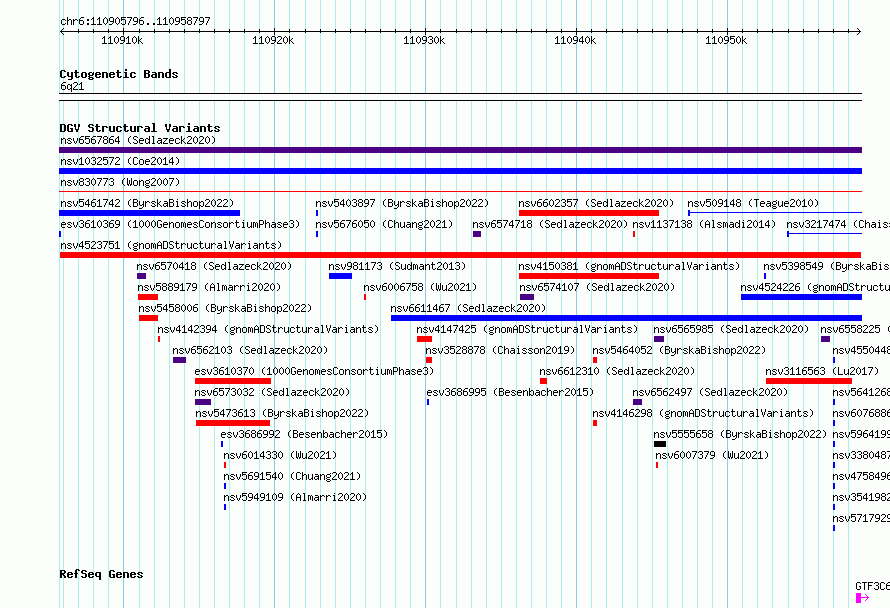Screen dimensions: 890x608
Task: Select the blue bar of nsv5461742
Action: point(149,213)
